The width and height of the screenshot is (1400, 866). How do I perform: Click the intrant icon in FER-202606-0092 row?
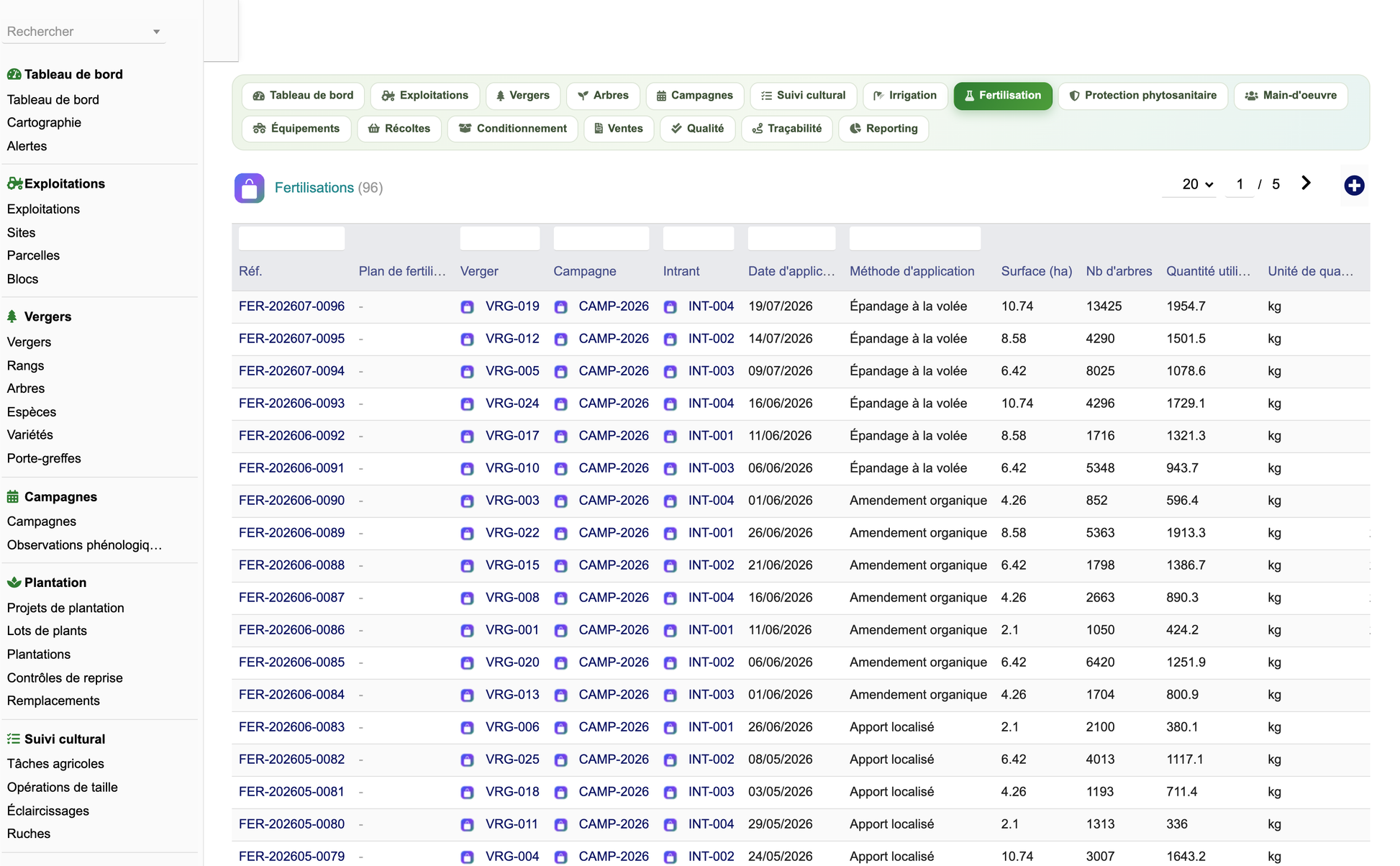[x=670, y=437]
